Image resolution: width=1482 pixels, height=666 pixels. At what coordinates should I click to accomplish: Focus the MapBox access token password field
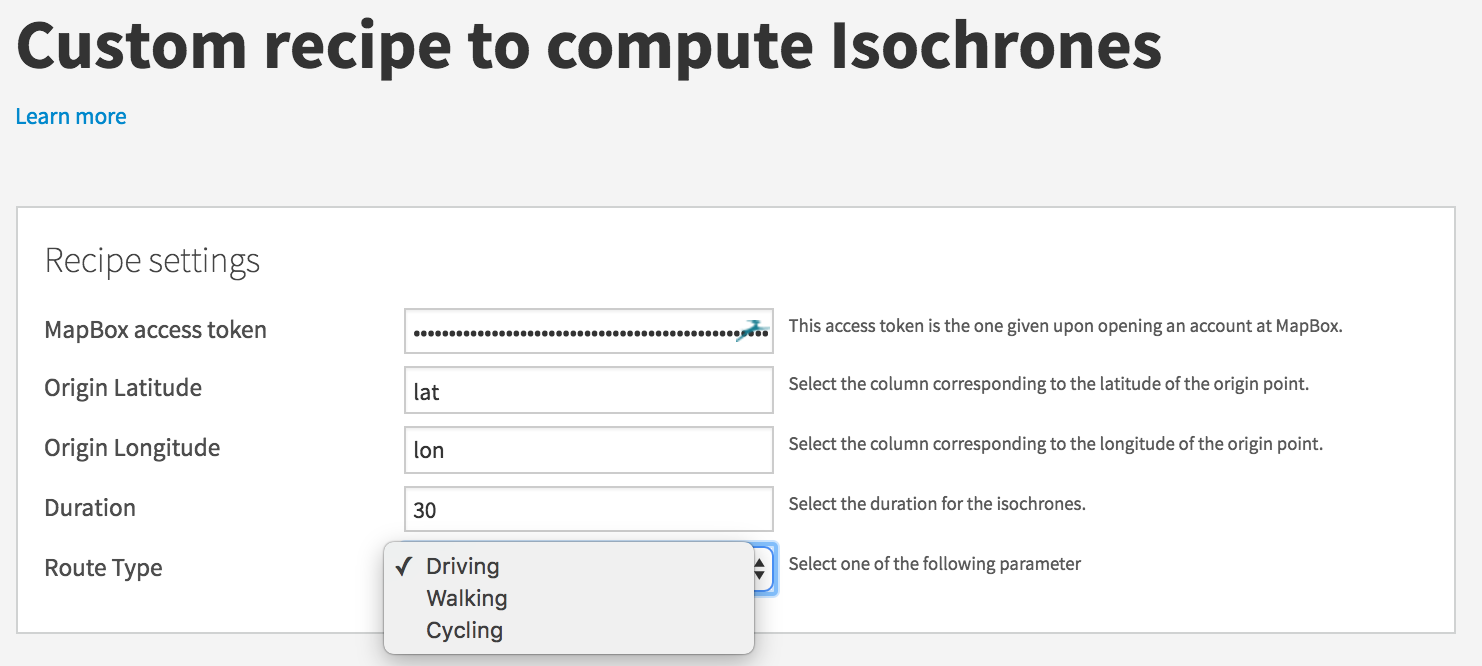[x=589, y=331]
